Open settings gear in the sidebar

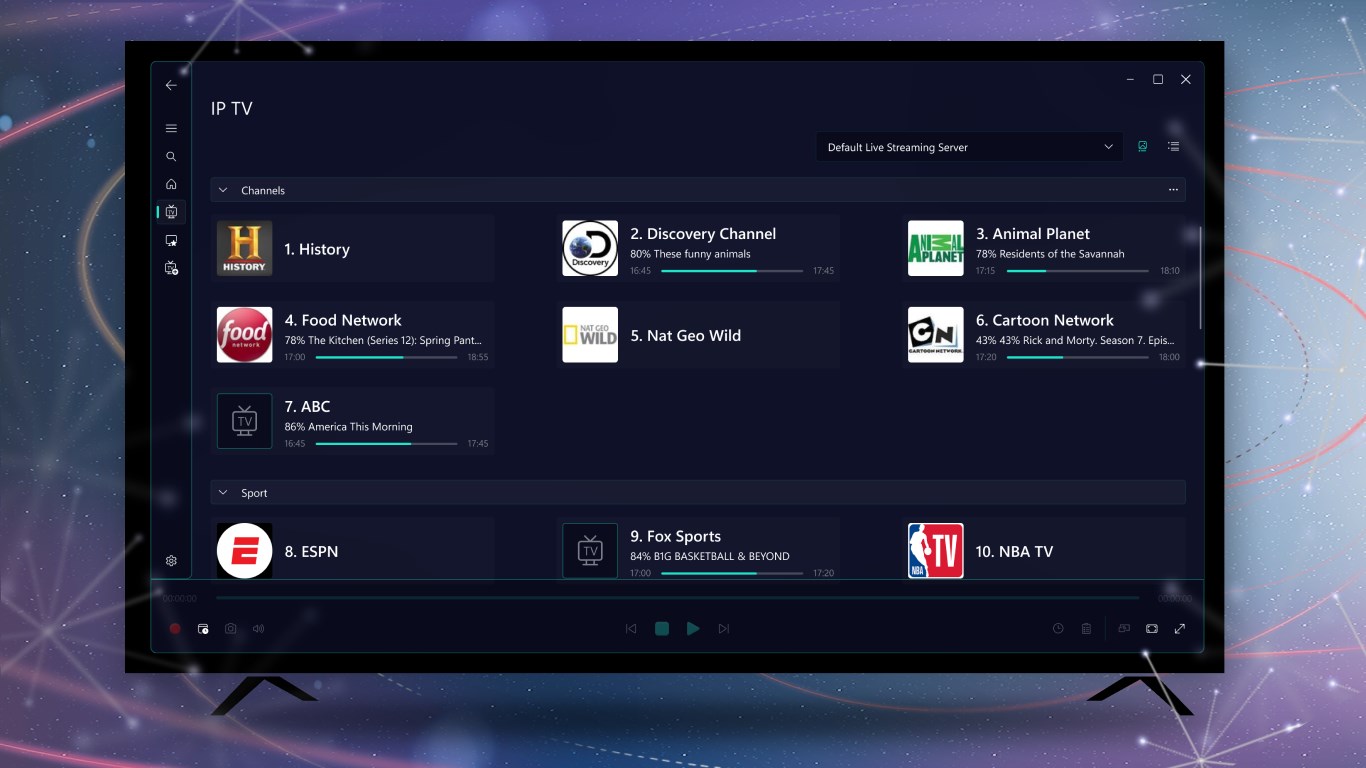171,561
